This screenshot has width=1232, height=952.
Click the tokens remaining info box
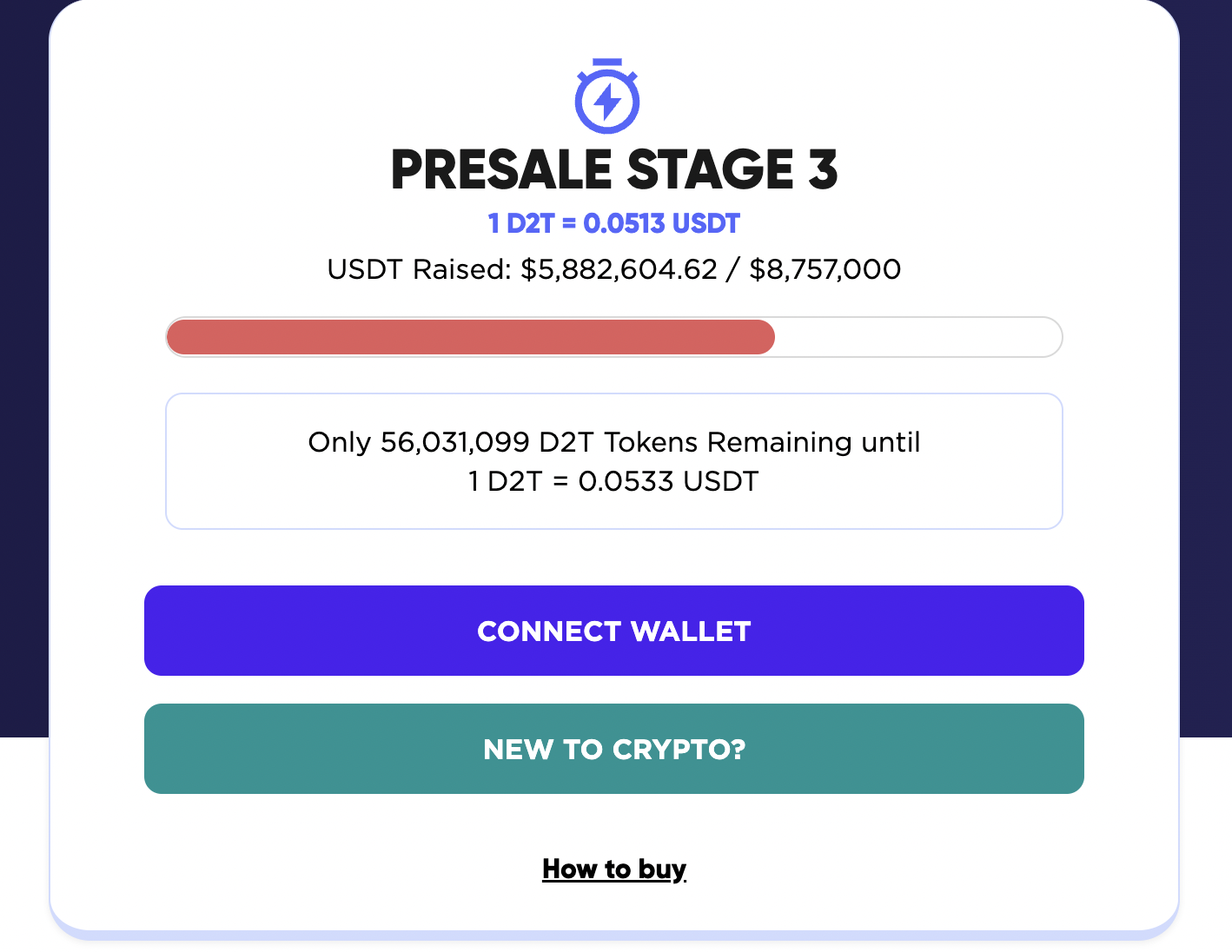pos(614,461)
